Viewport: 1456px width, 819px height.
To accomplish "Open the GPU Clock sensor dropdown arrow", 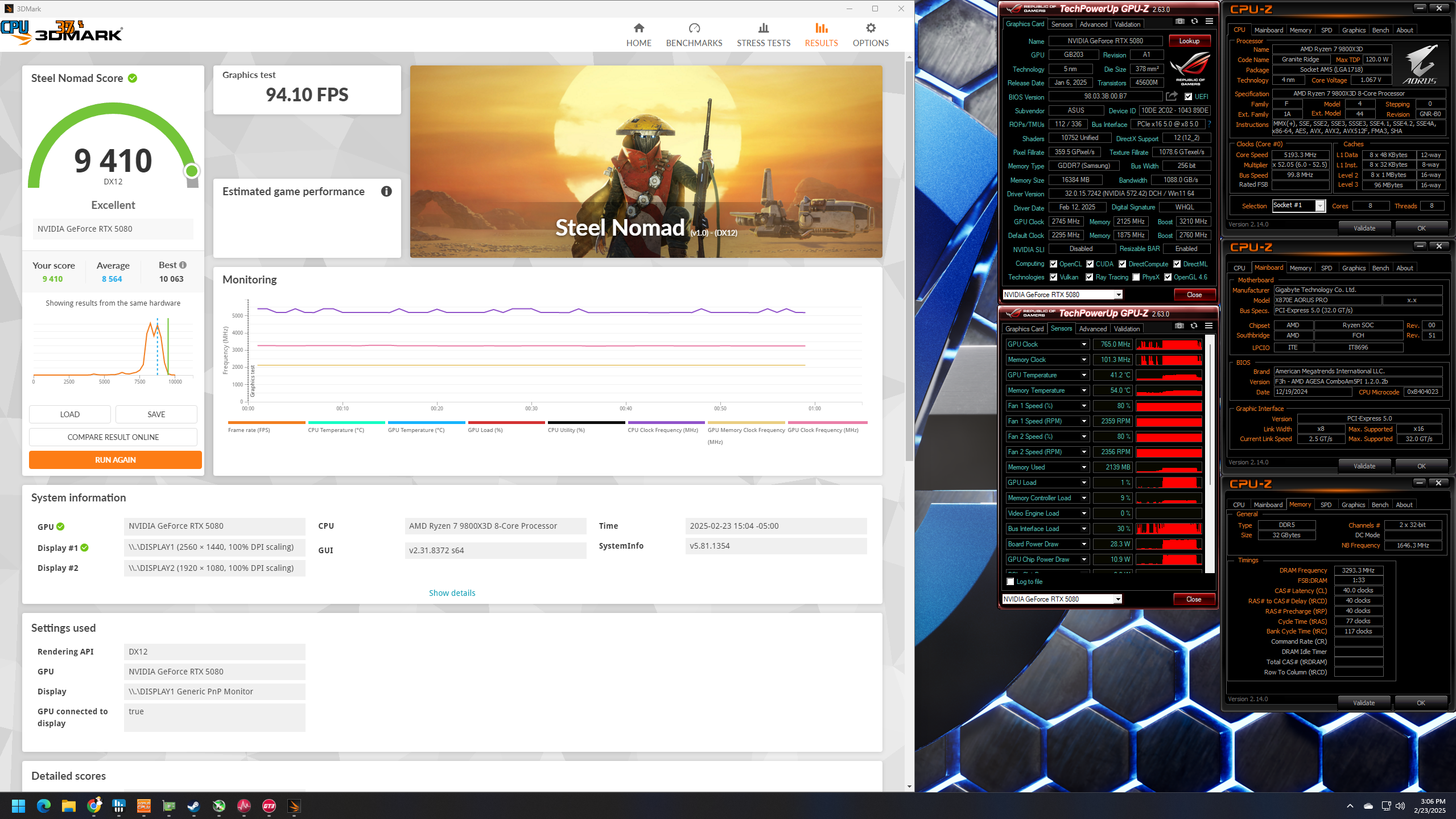I will click(1084, 344).
